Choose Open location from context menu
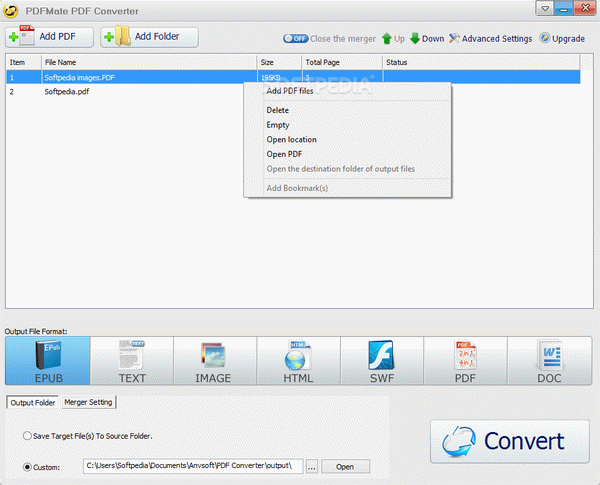600x485 pixels. point(347,140)
